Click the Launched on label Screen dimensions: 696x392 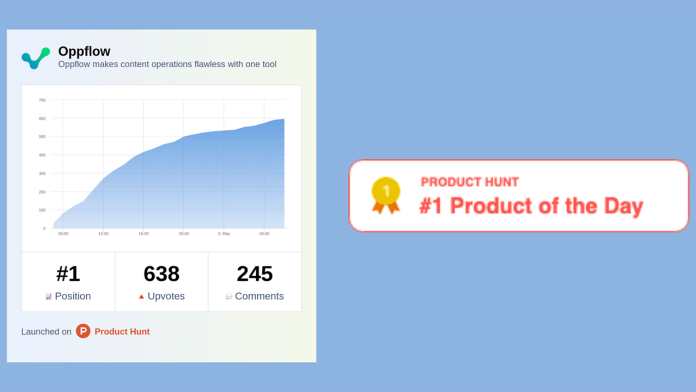(x=46, y=332)
